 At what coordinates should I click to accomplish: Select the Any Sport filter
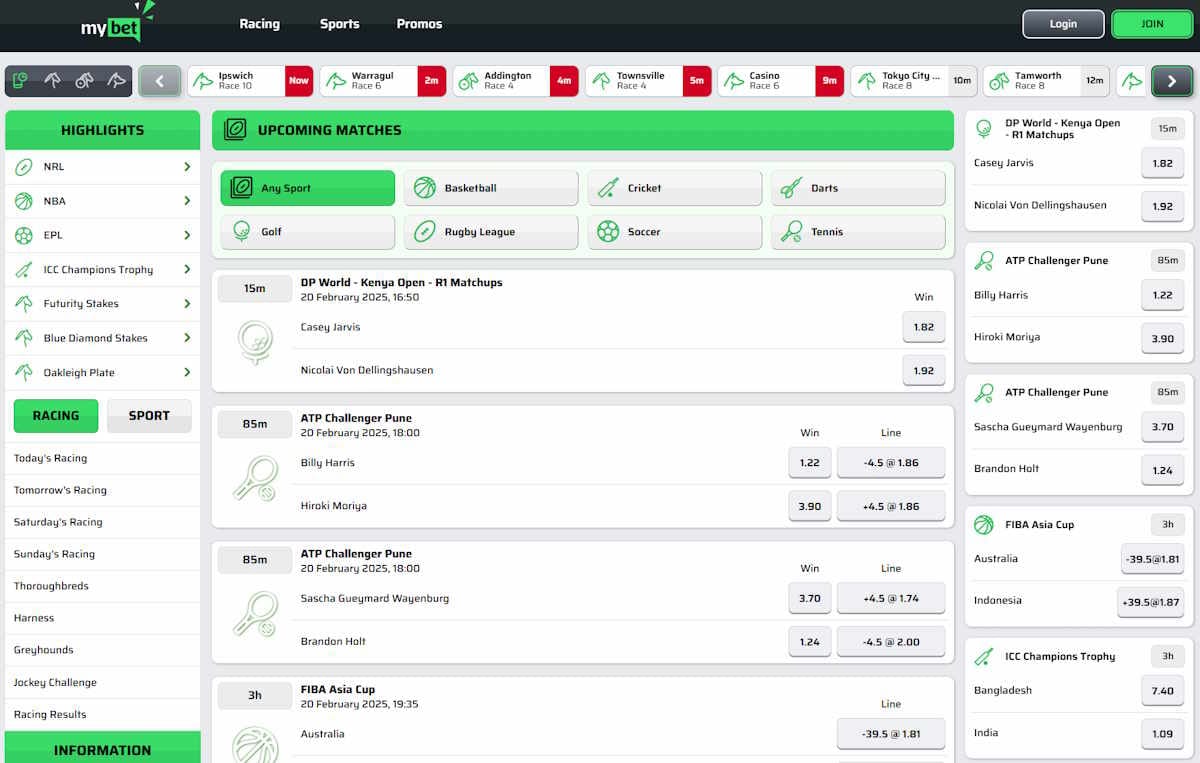click(308, 188)
